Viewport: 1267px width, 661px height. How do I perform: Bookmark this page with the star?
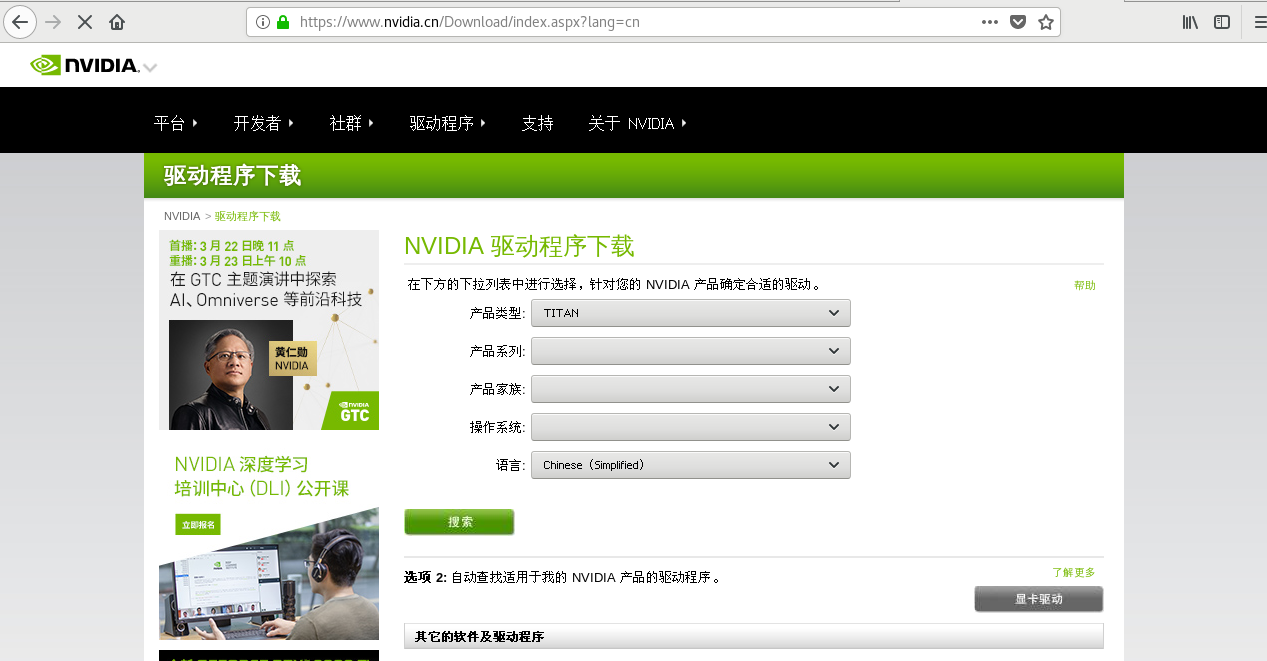click(x=1045, y=21)
